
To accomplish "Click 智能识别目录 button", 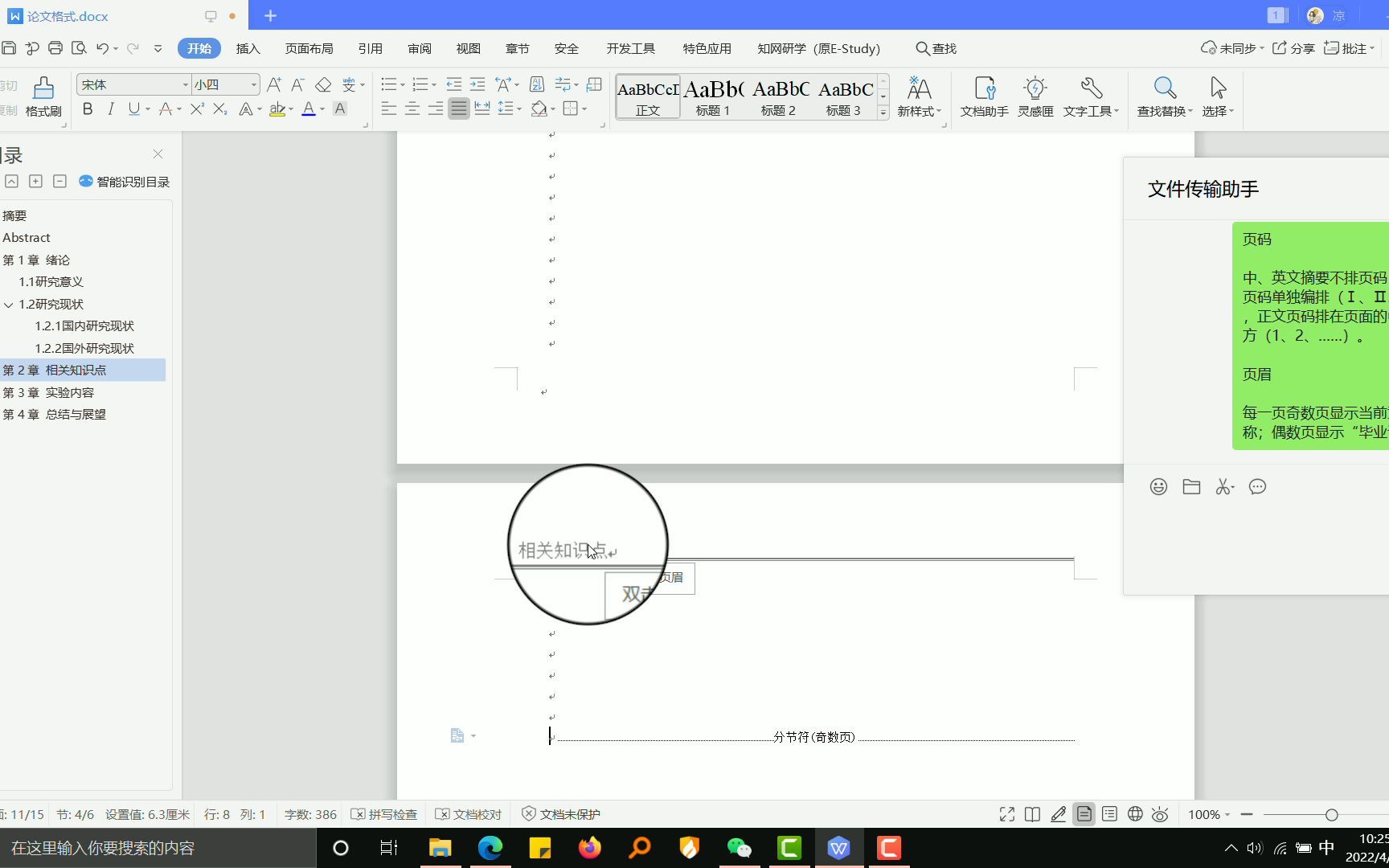I will (125, 182).
